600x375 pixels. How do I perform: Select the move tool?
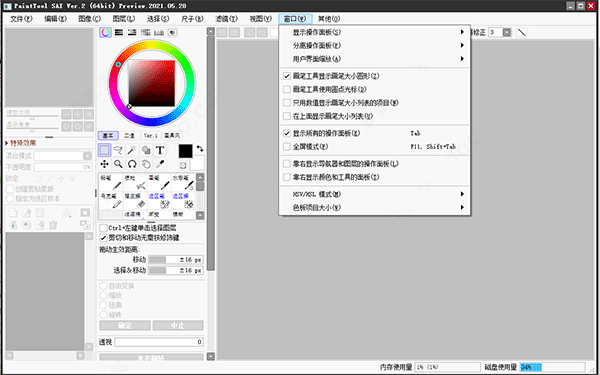click(x=104, y=164)
